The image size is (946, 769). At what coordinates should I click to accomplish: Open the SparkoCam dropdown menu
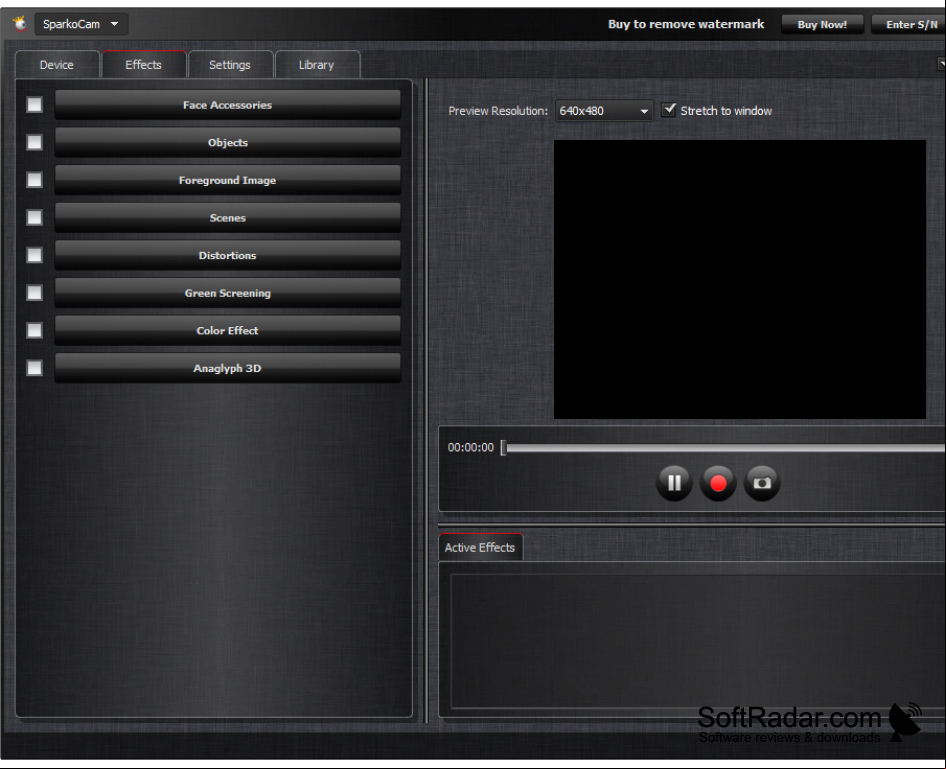(x=81, y=24)
